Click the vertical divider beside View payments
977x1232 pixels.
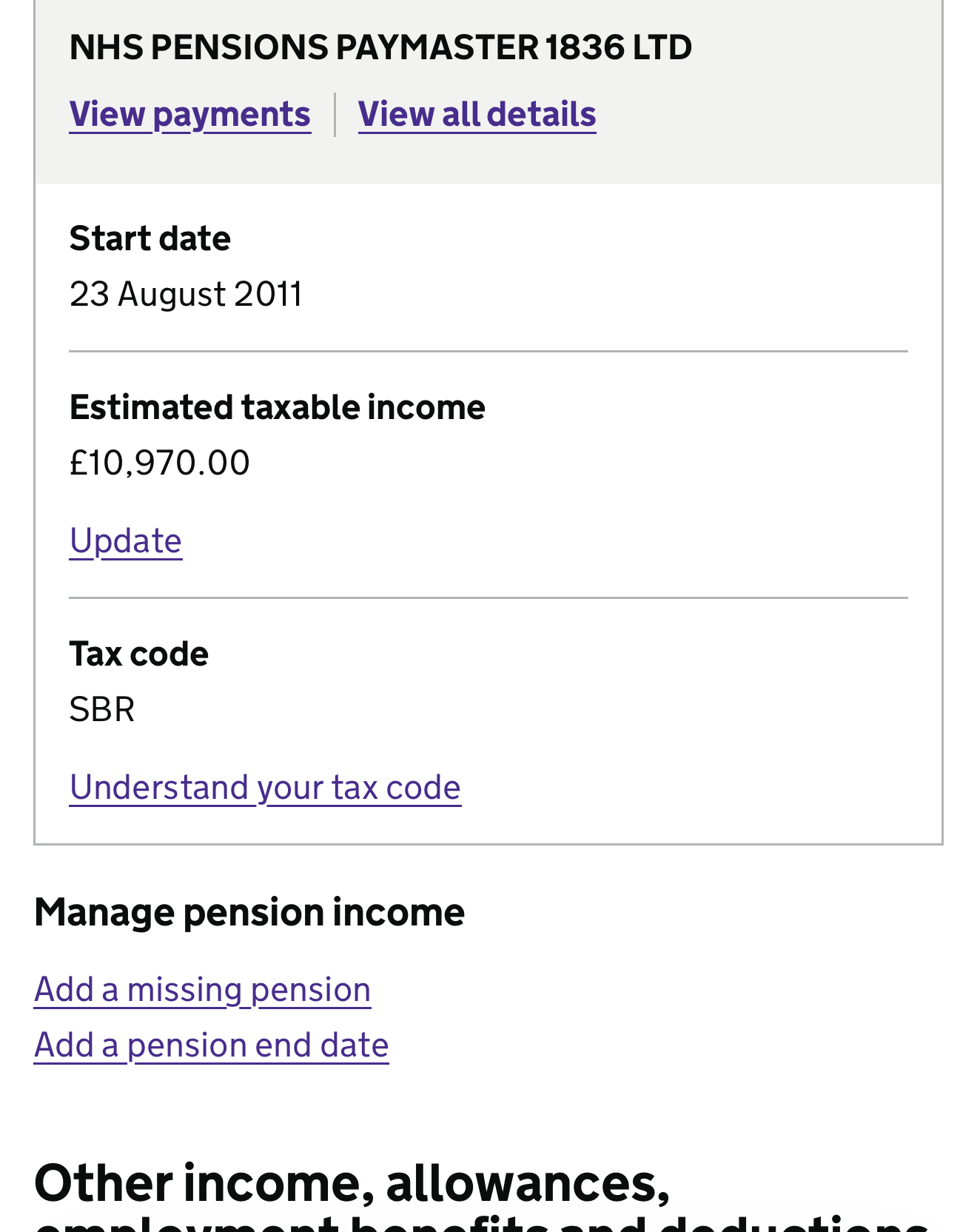(x=335, y=115)
